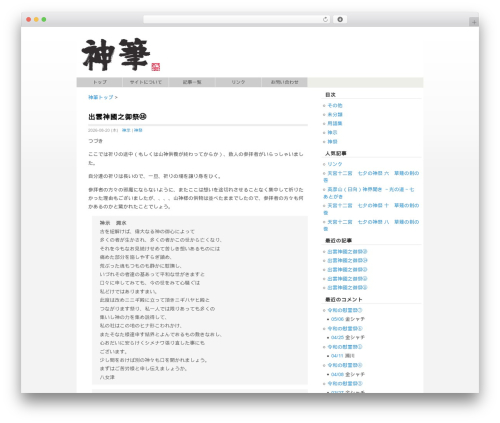Open リンク entry under 人気記事
This screenshot has height=423, width=500.
(x=335, y=164)
